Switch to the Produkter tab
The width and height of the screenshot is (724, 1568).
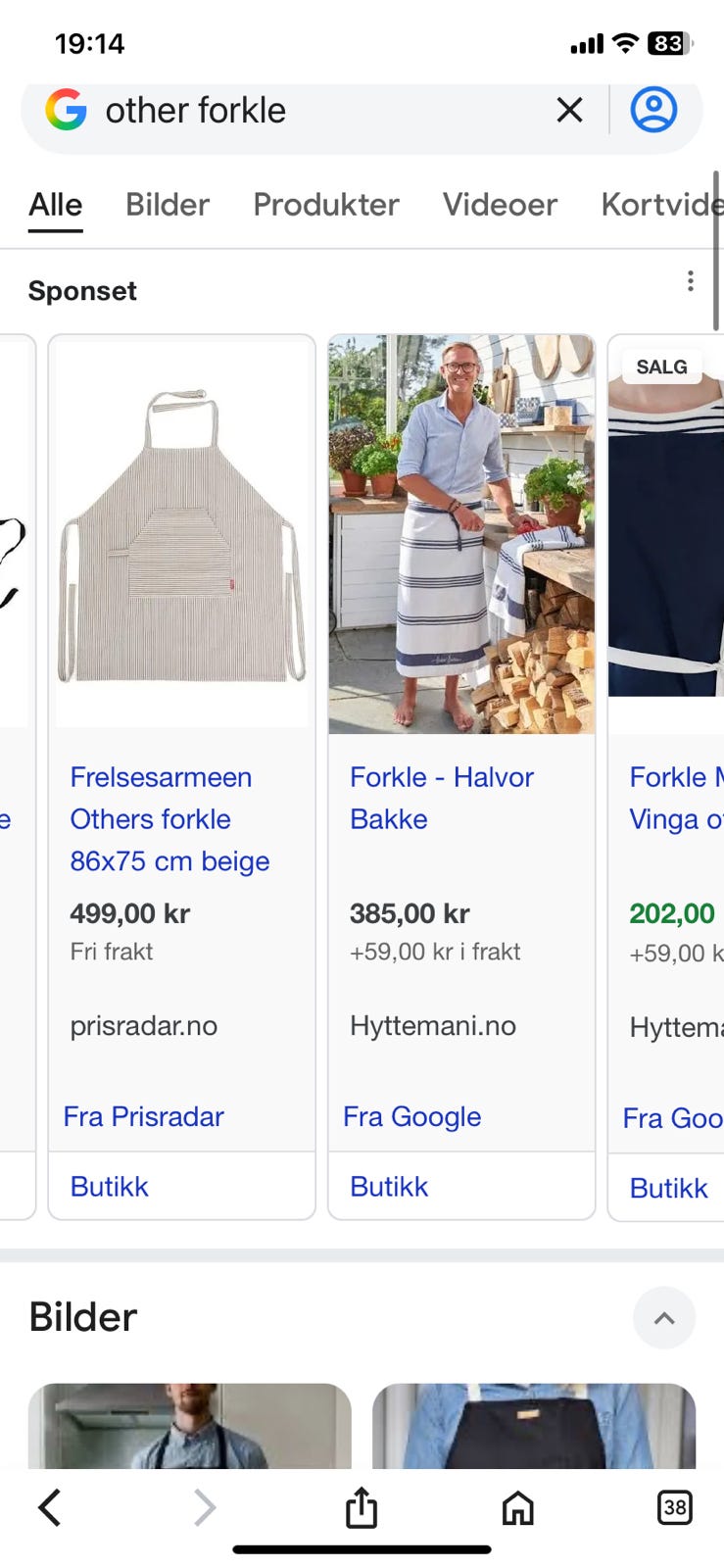coord(326,204)
